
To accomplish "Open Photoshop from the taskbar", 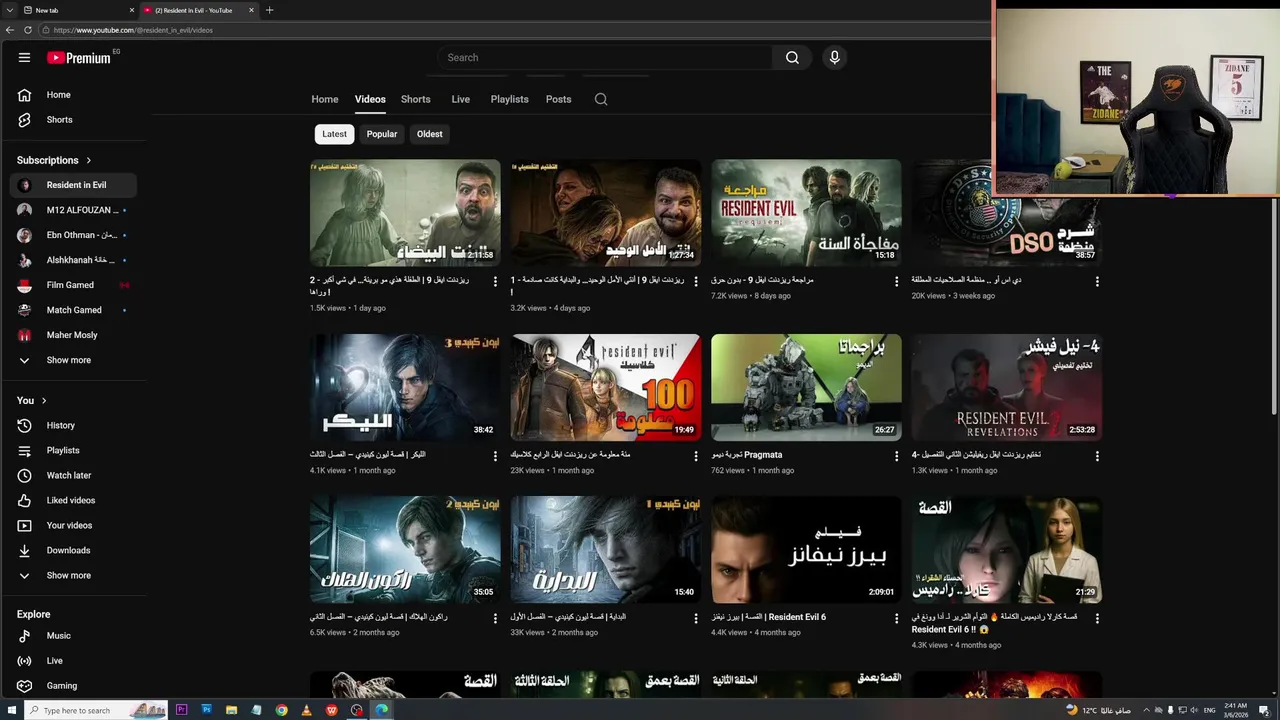I will coord(207,710).
